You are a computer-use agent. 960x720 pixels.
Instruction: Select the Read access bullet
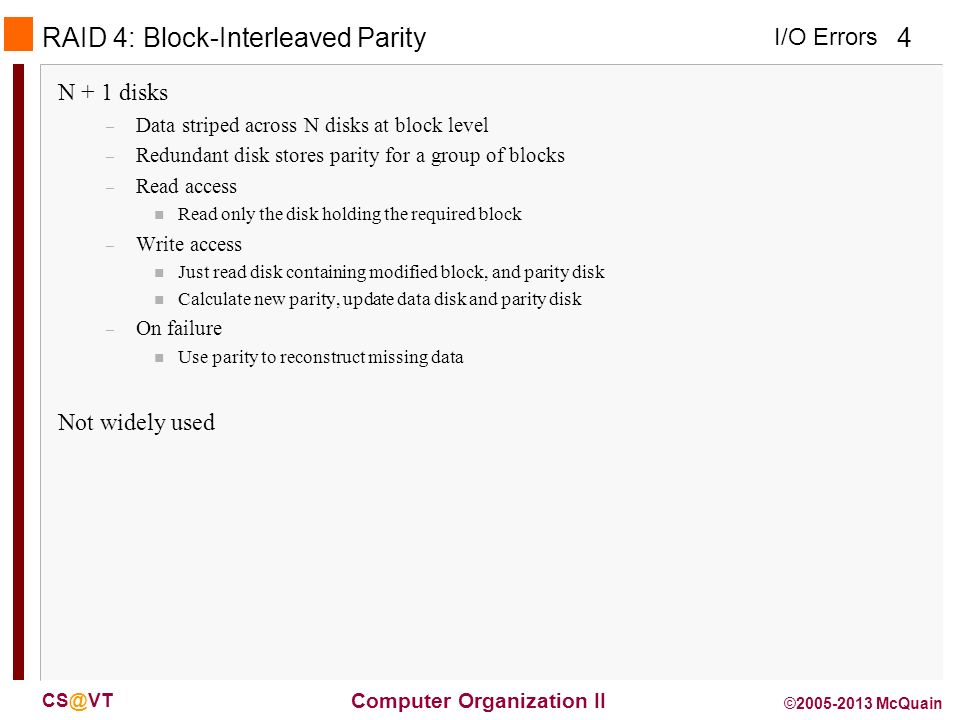186,186
